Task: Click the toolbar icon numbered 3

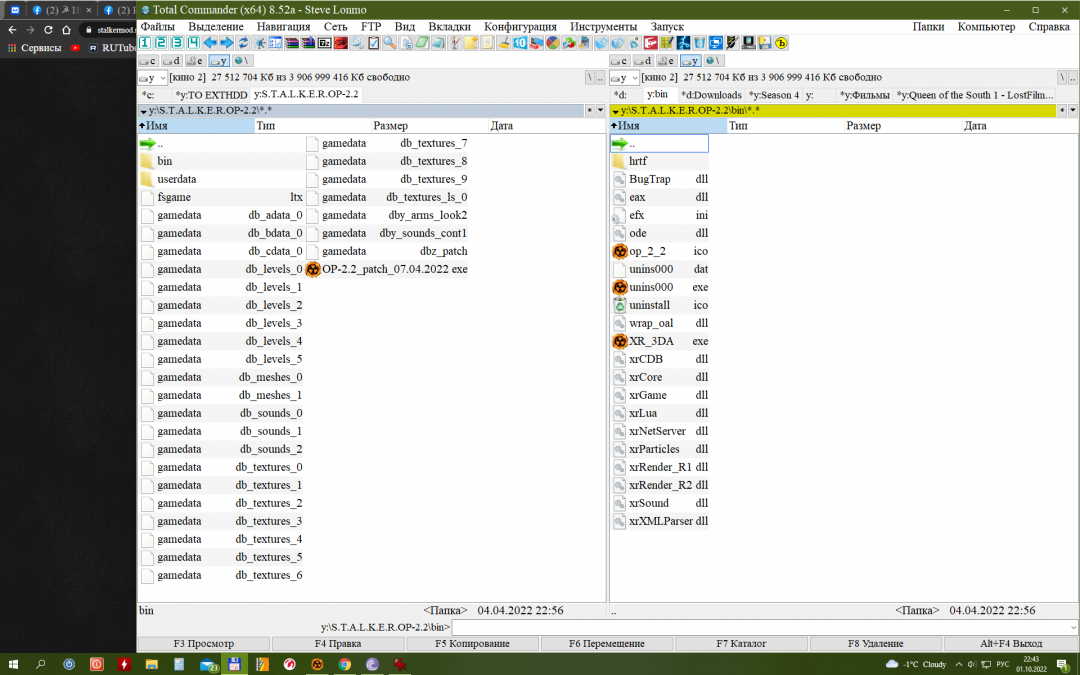Action: (x=178, y=43)
